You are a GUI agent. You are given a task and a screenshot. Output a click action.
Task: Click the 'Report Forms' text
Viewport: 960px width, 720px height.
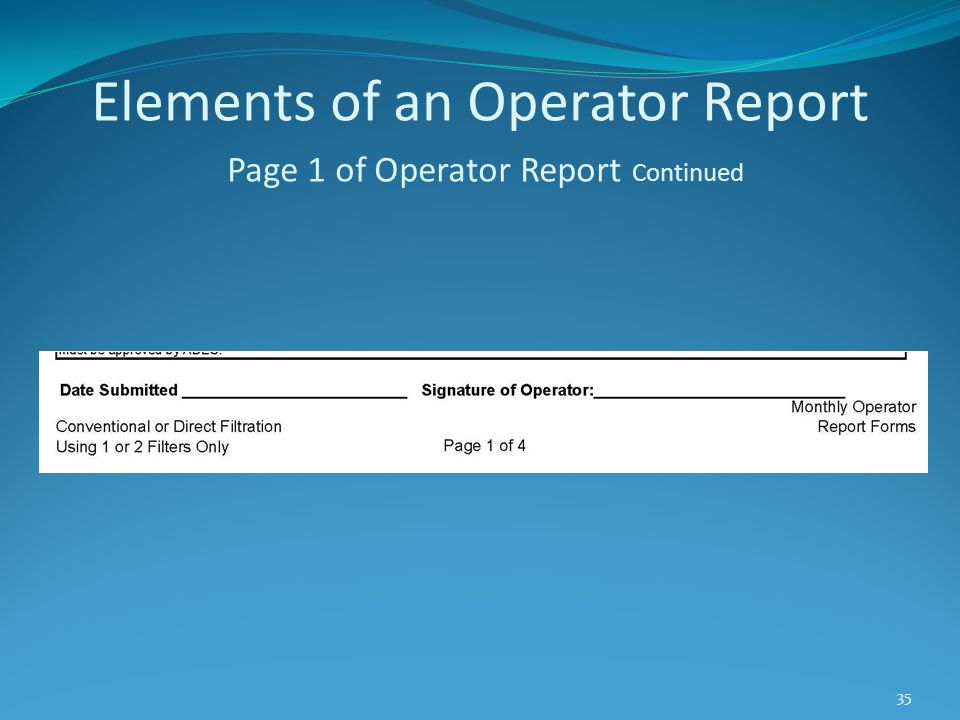tap(866, 427)
